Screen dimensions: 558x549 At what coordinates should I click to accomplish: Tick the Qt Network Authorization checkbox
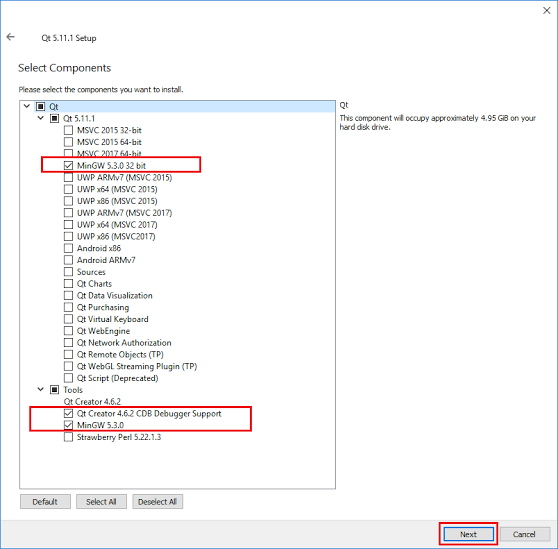68,343
